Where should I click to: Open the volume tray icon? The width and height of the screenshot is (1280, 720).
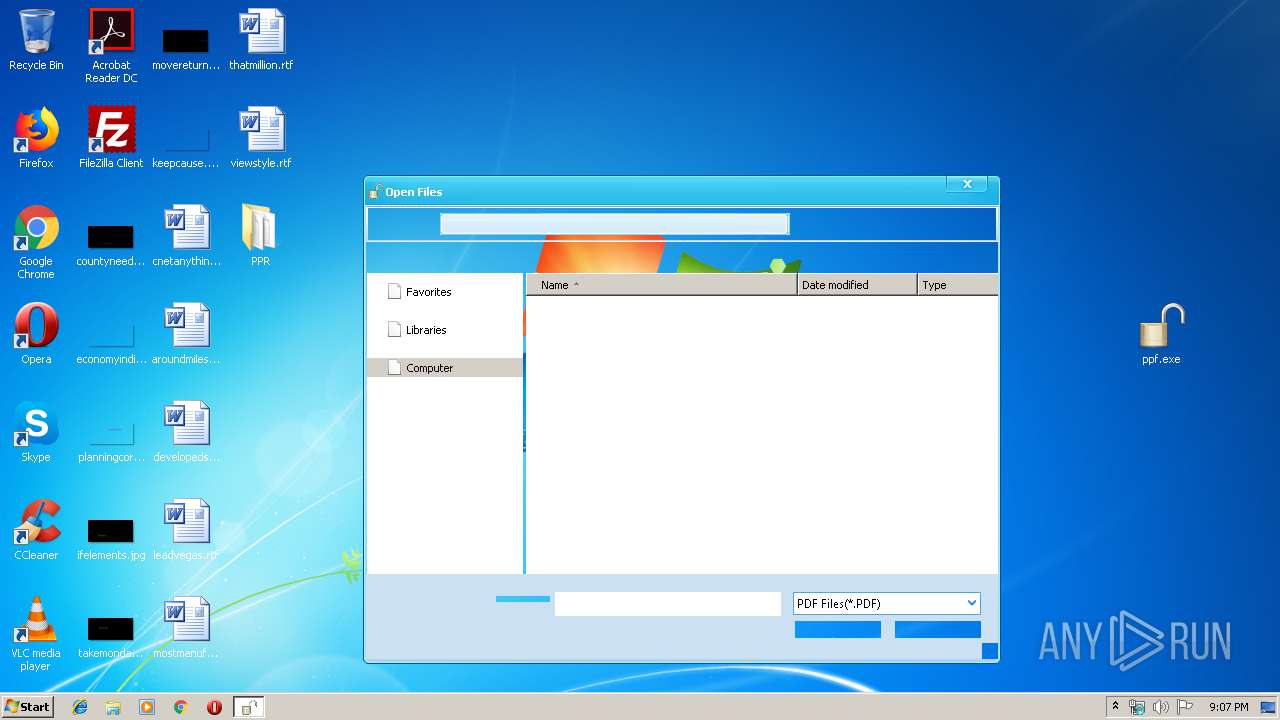pyautogui.click(x=1161, y=707)
